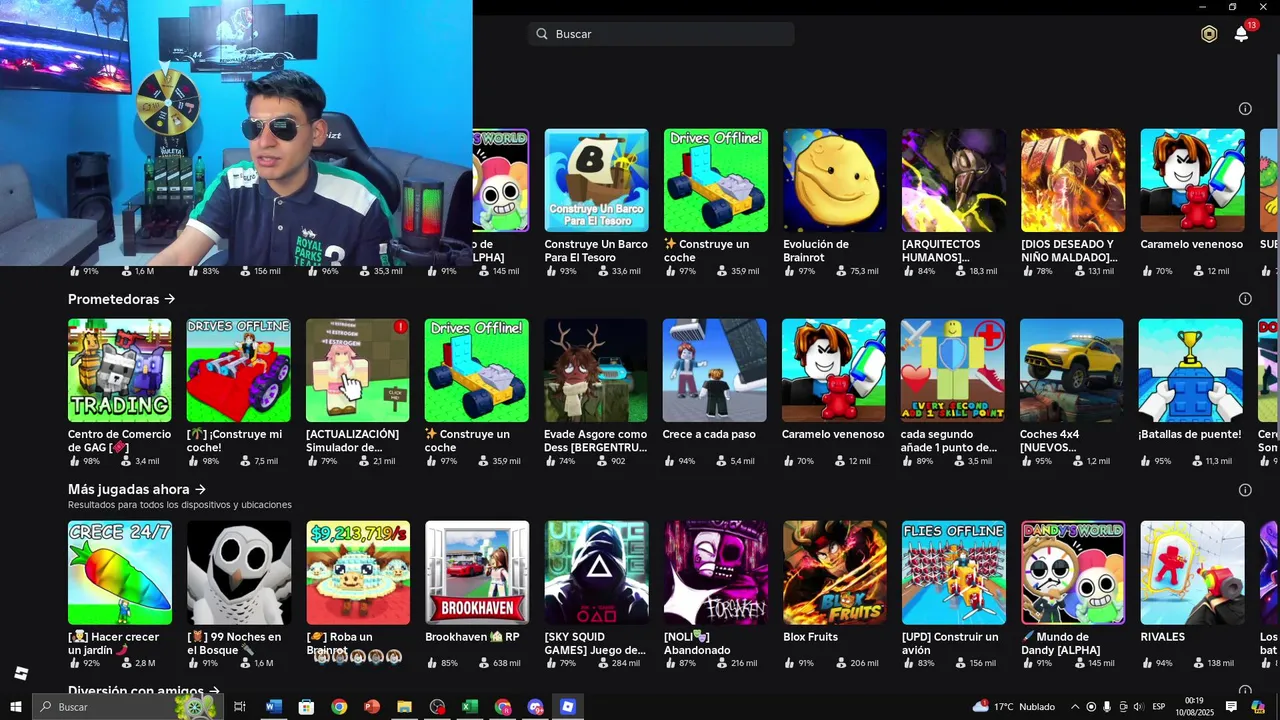This screenshot has width=1280, height=720.
Task: Open the Robux balance icon
Action: coord(1209,34)
